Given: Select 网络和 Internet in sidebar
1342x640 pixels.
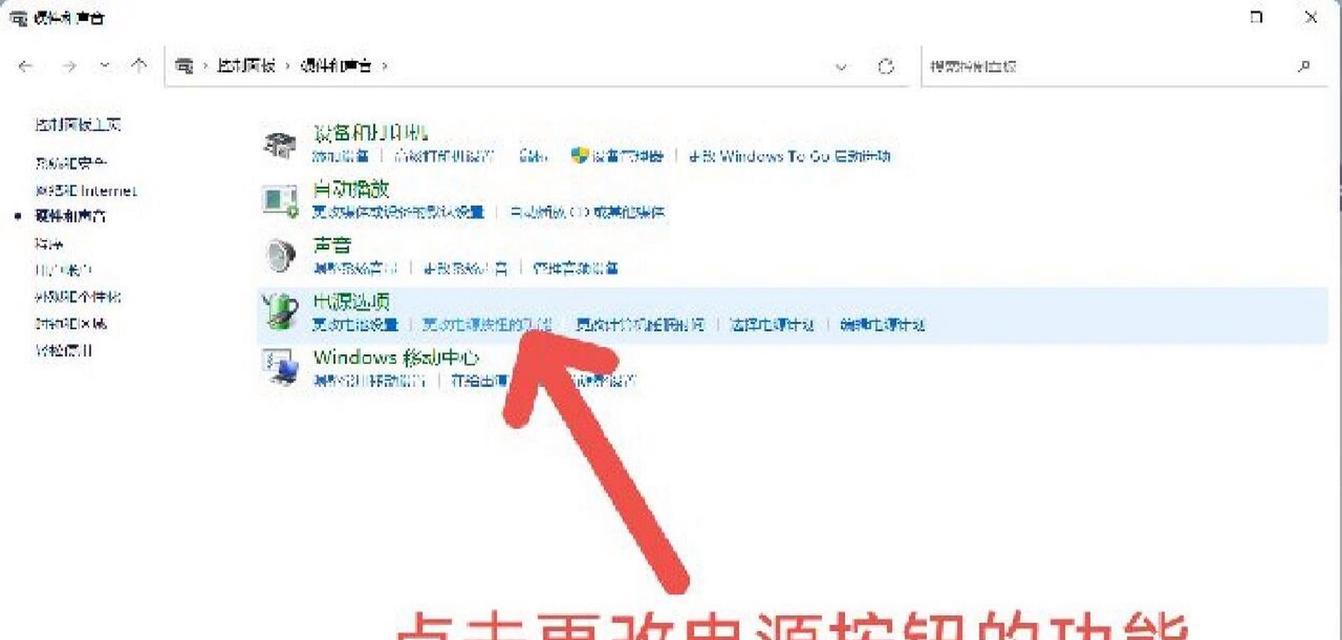Looking at the screenshot, I should coord(86,190).
